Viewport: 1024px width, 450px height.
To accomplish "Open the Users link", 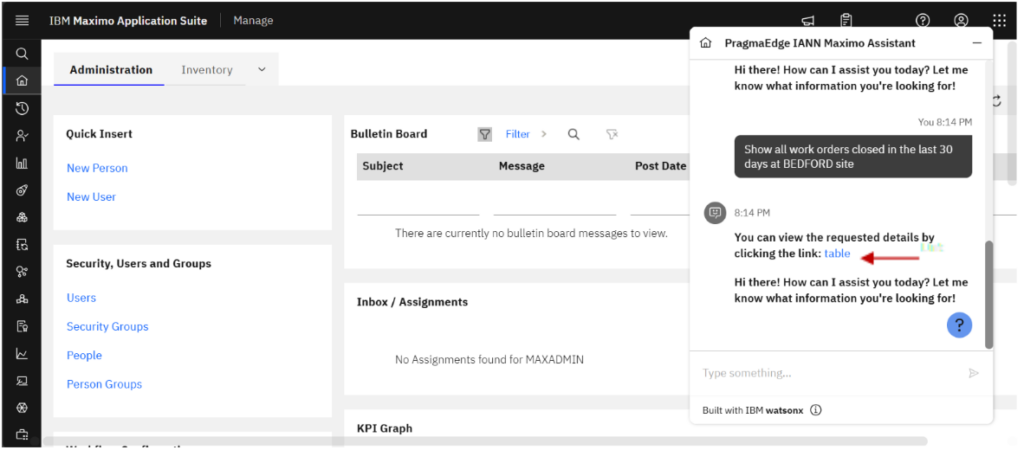I will coord(81,297).
